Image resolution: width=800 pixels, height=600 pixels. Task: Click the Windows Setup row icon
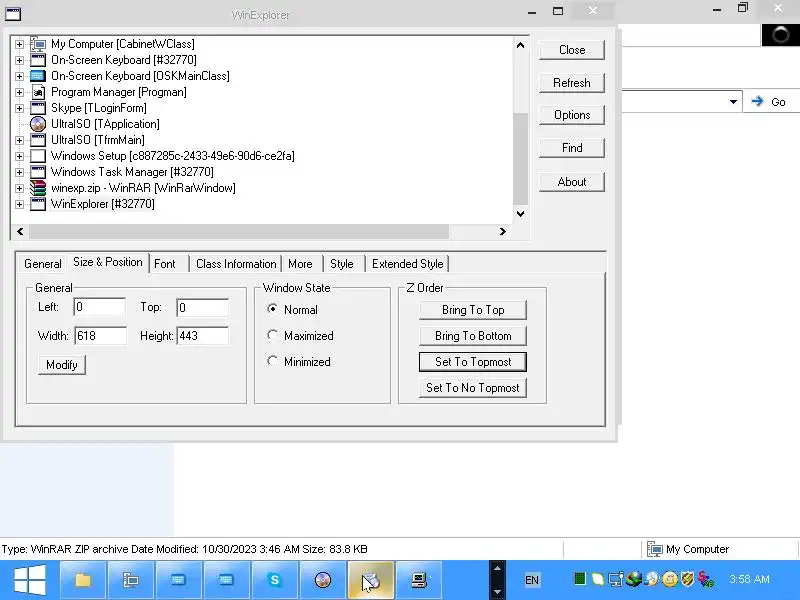click(38, 156)
